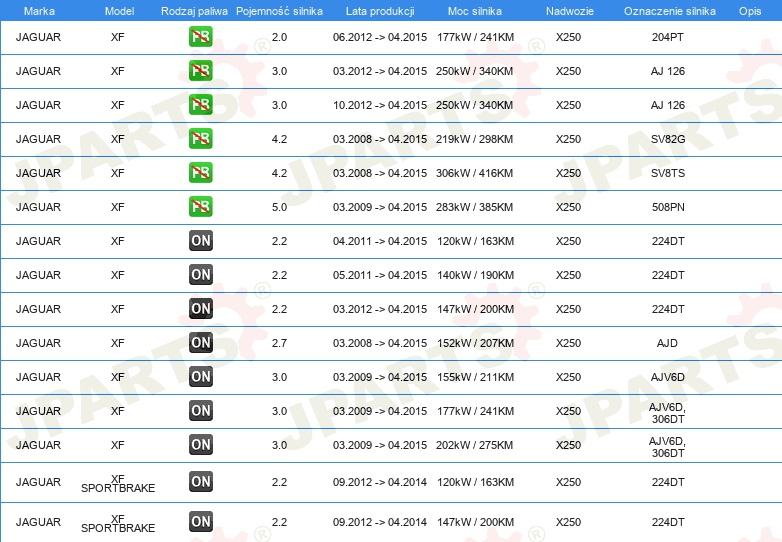Image resolution: width=782 pixels, height=542 pixels.
Task: Click the Rodzaj paliwa column header
Action: point(194,11)
